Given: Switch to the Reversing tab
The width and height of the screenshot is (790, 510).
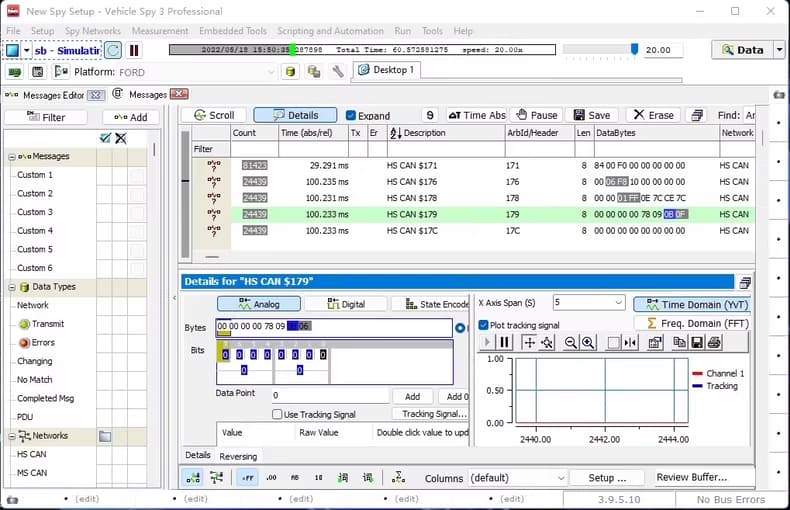Looking at the screenshot, I should (x=238, y=456).
